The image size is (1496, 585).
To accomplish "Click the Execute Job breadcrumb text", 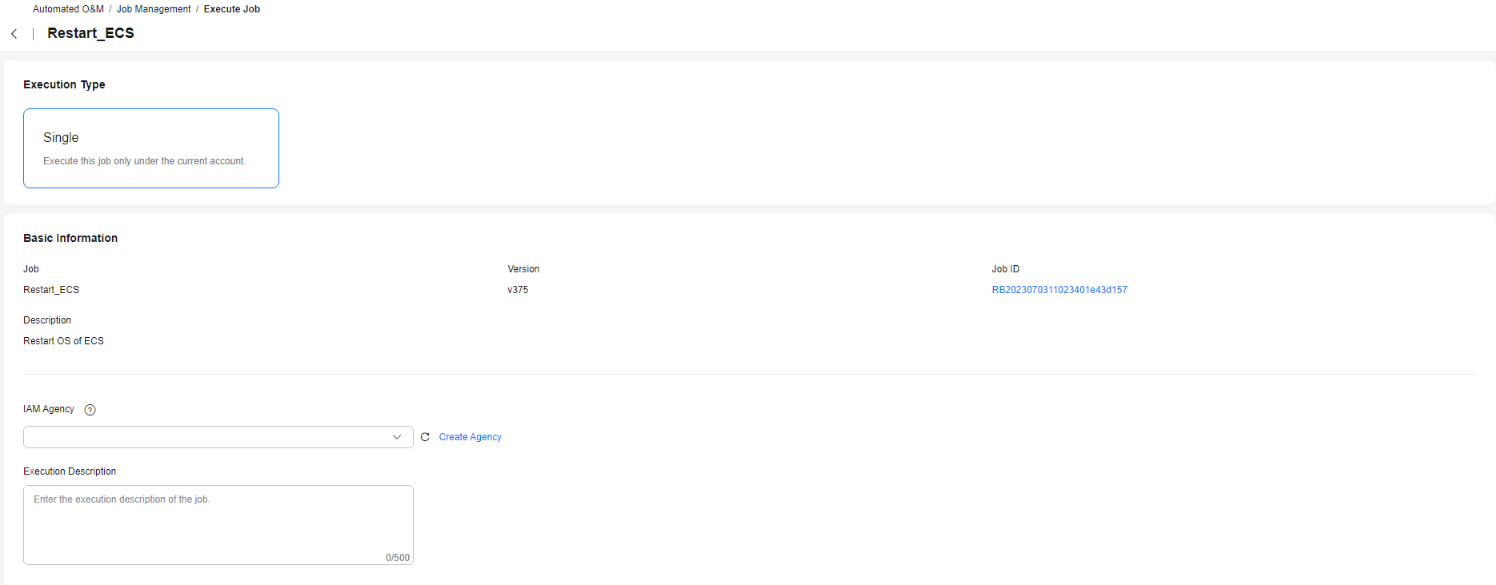I will tap(232, 9).
